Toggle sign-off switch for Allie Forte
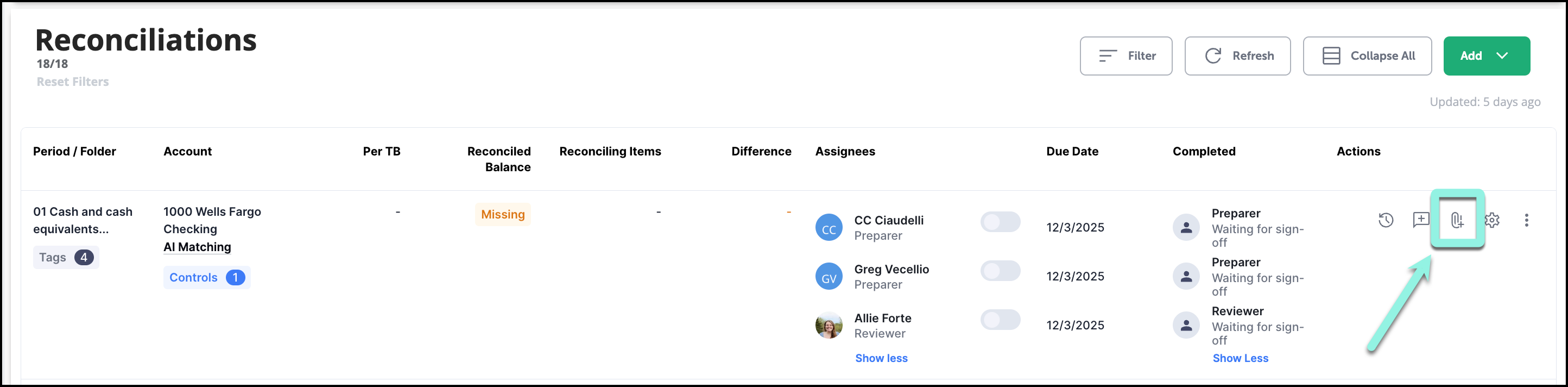Image resolution: width=1568 pixels, height=387 pixels. (1000, 320)
